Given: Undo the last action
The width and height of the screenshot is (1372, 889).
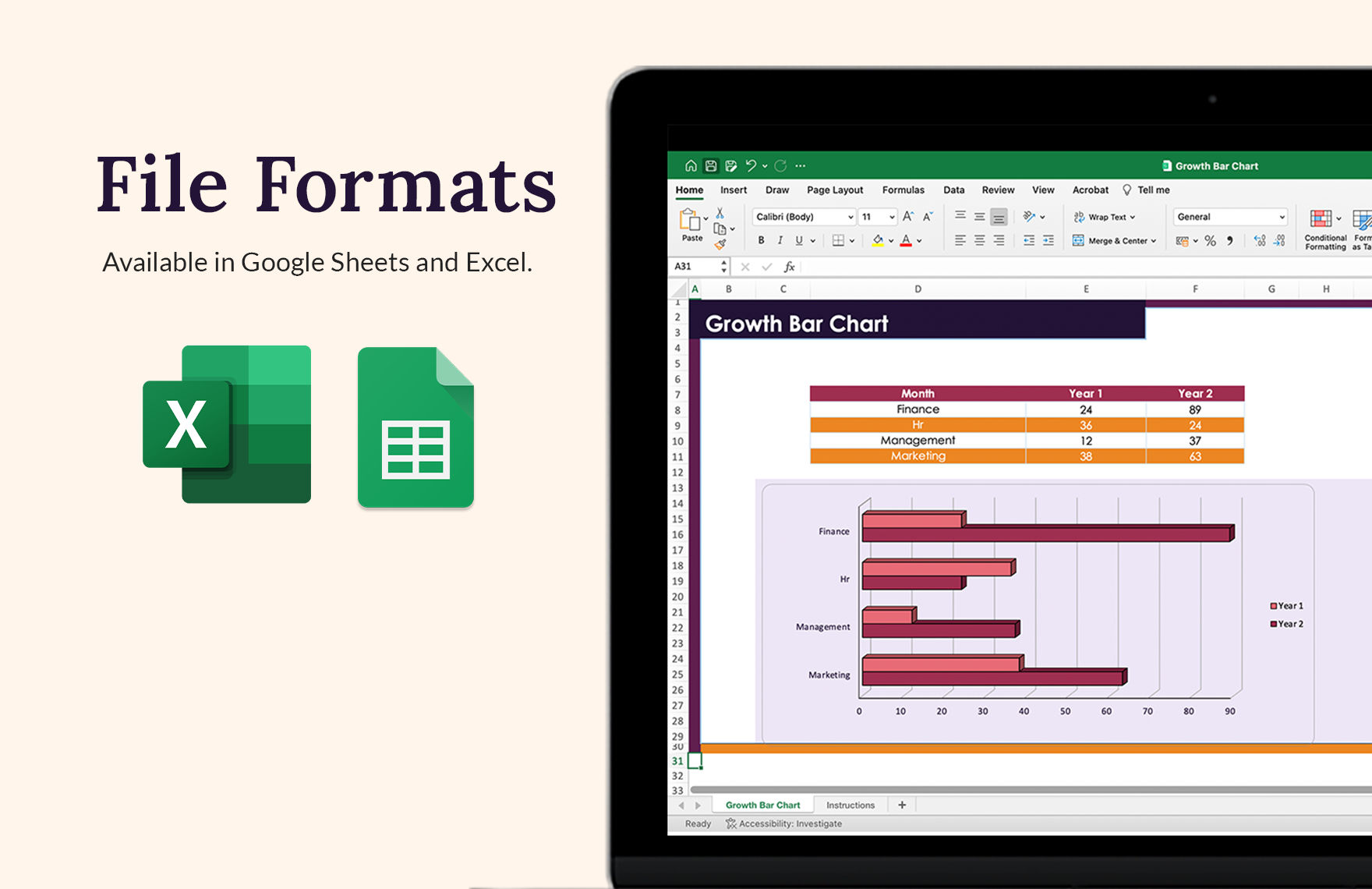Looking at the screenshot, I should point(751,165).
